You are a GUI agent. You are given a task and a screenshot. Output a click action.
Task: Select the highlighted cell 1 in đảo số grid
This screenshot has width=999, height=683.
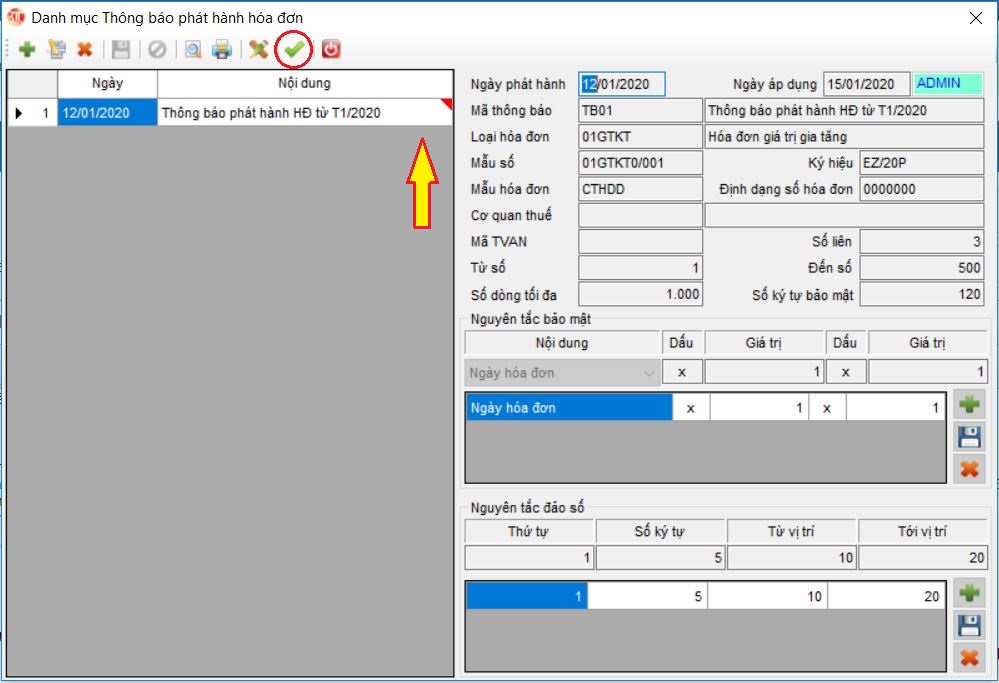527,596
